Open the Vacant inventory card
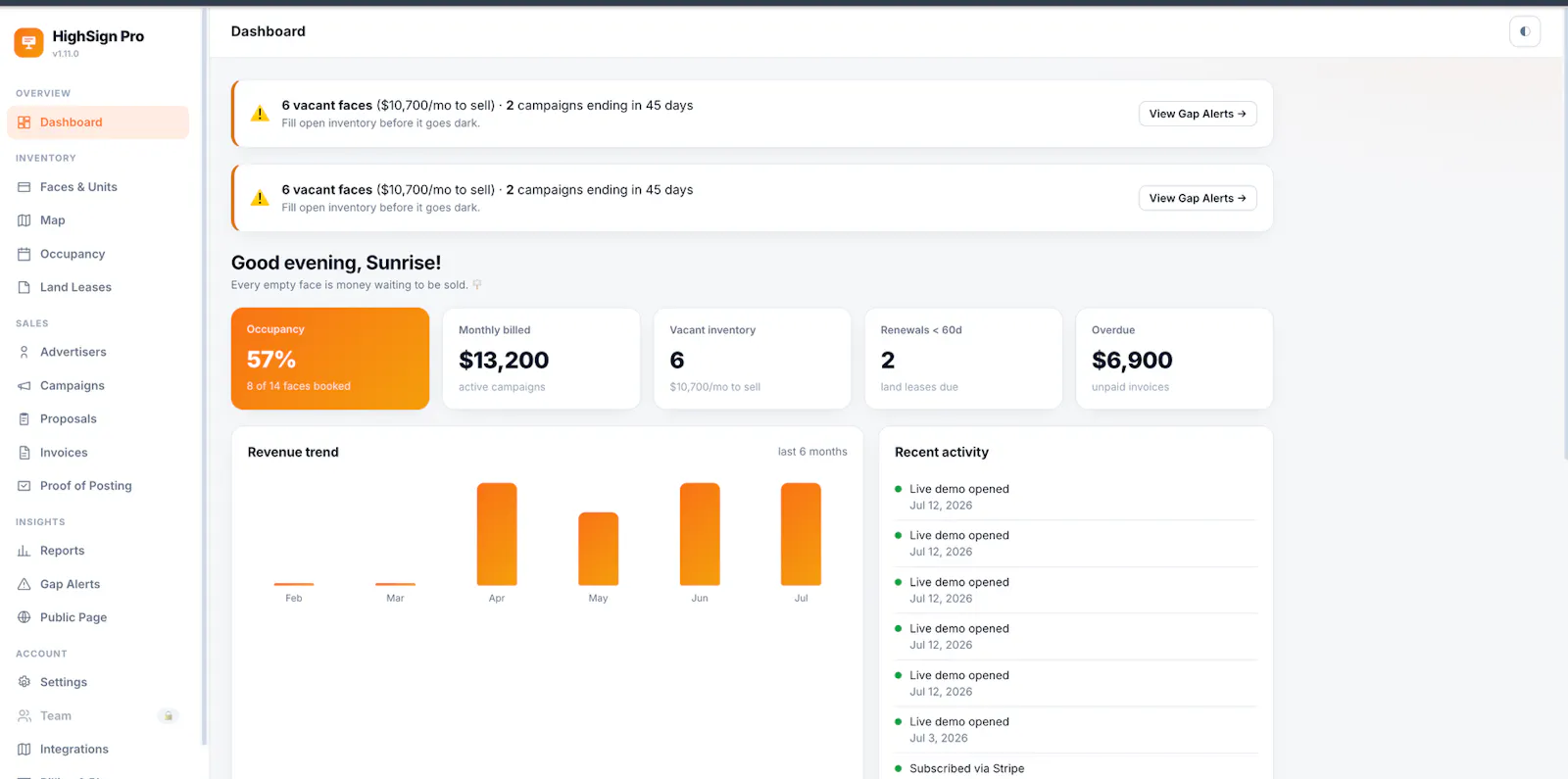This screenshot has width=1568, height=779. 753,359
